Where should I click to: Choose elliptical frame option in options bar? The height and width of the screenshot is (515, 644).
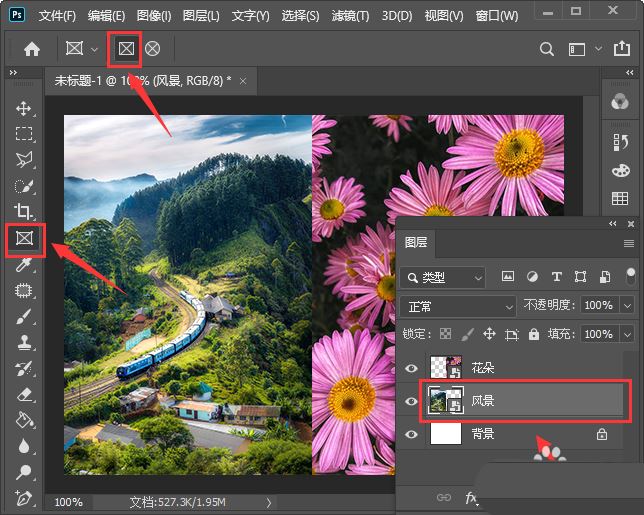153,49
